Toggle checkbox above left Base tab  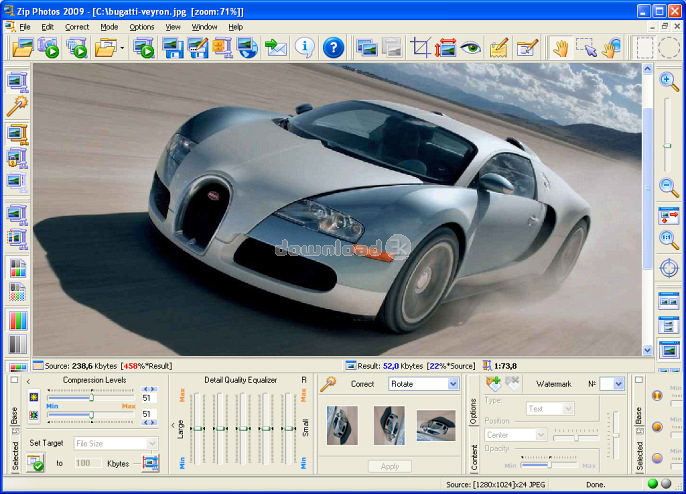(14, 380)
